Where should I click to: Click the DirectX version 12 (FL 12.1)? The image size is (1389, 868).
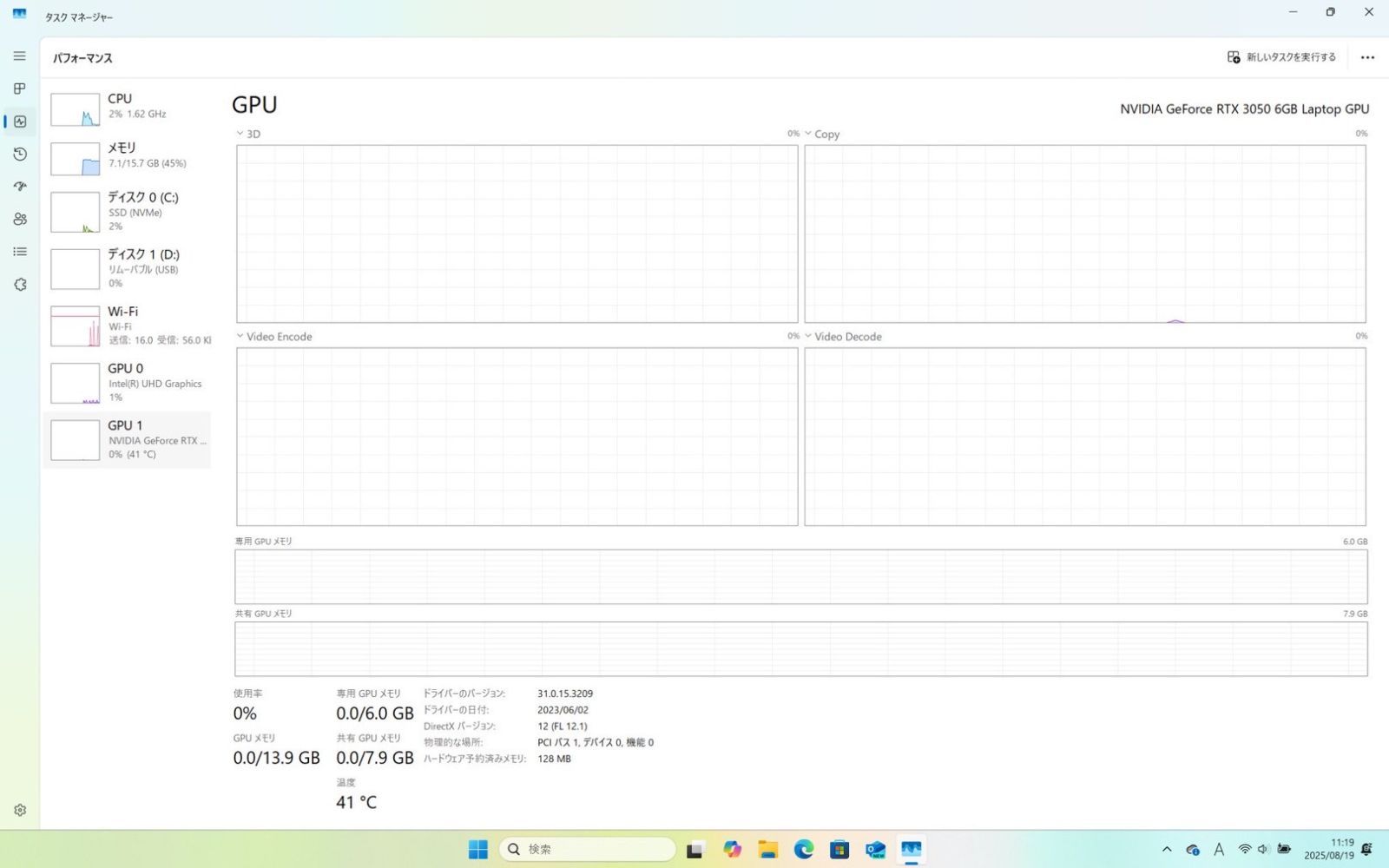563,726
